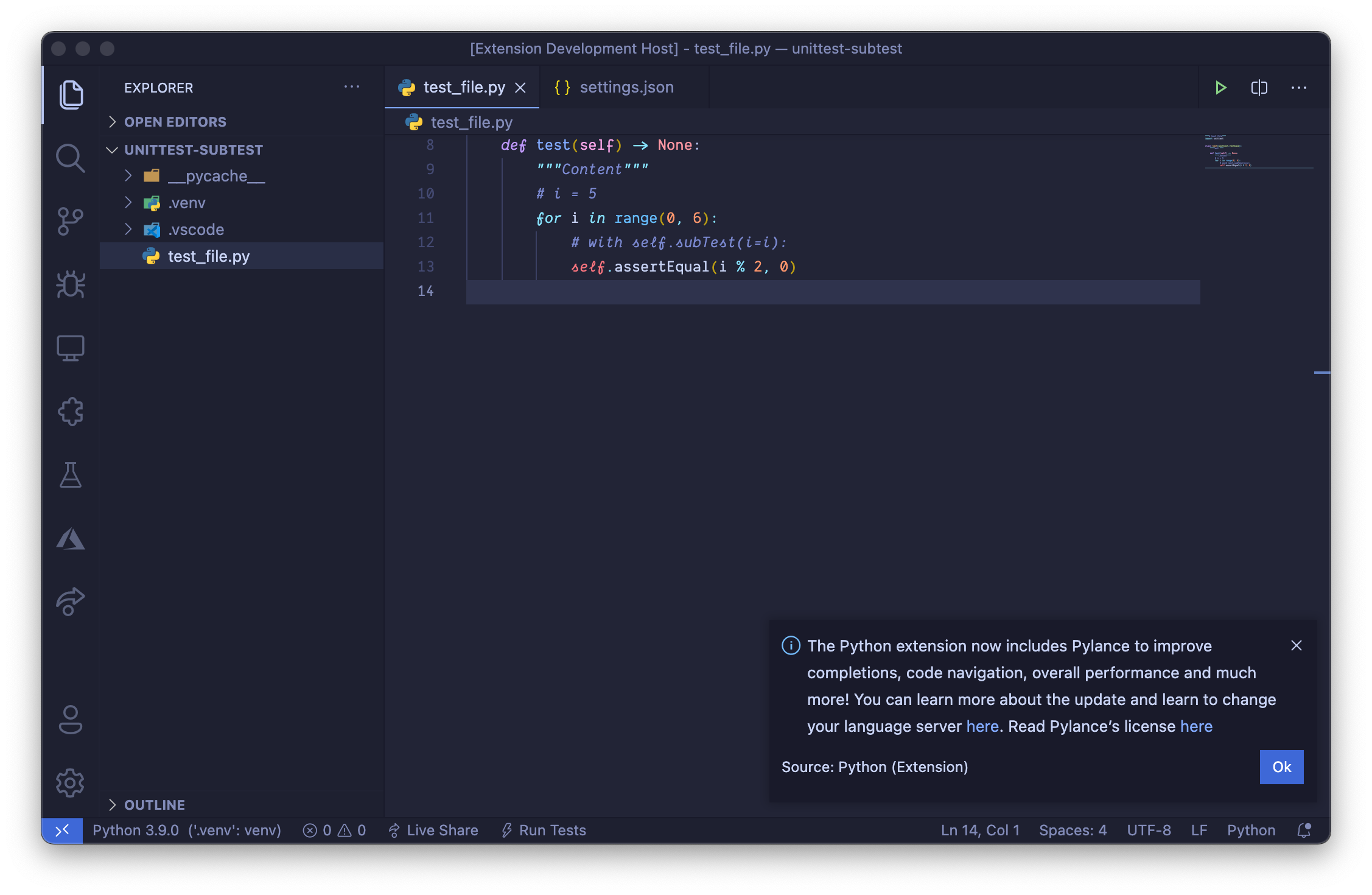Click line number 11 in gutter
1372x895 pixels.
point(426,218)
